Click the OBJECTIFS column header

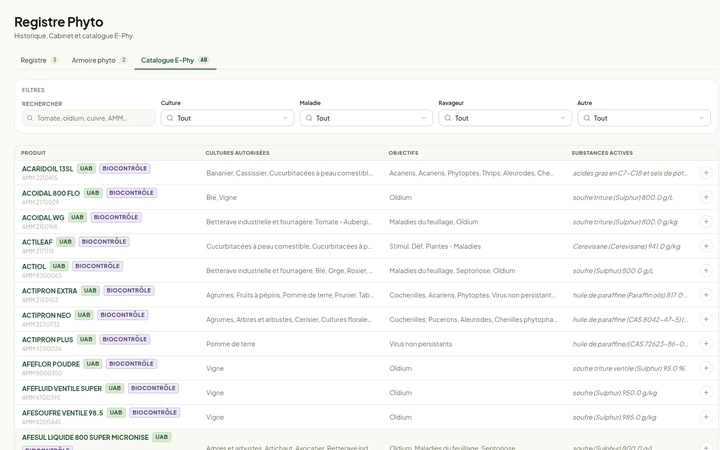coord(403,153)
